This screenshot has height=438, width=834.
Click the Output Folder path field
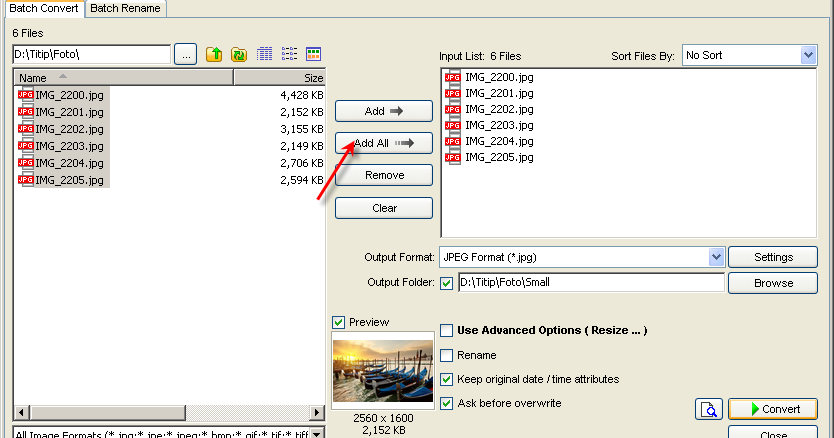point(591,283)
